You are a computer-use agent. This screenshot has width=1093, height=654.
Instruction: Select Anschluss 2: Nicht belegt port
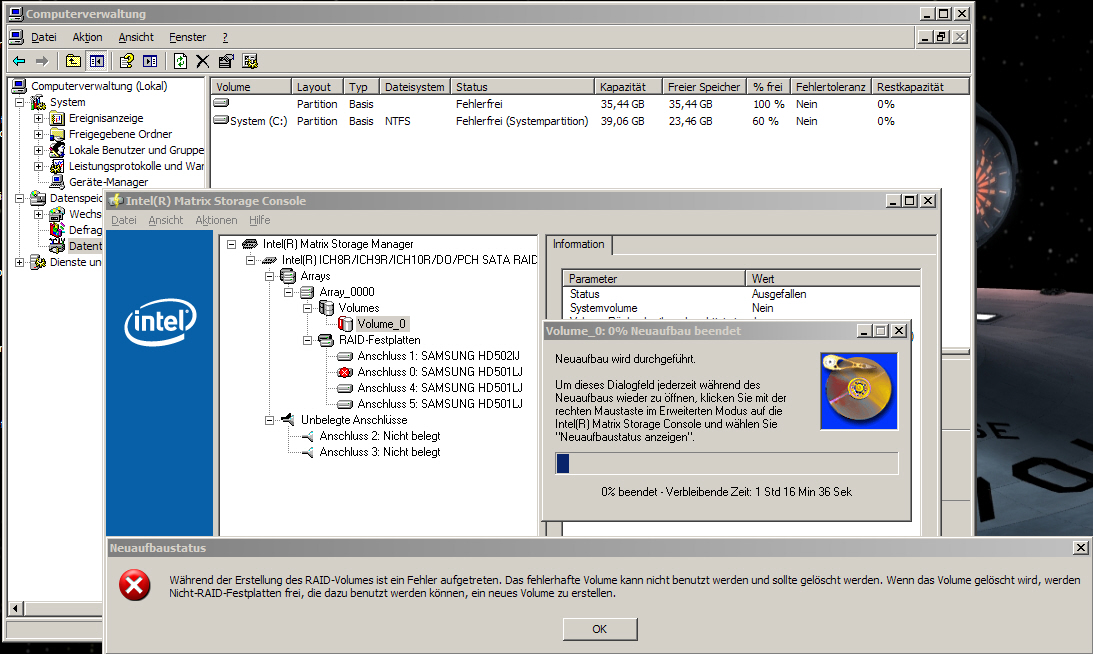pyautogui.click(x=379, y=436)
